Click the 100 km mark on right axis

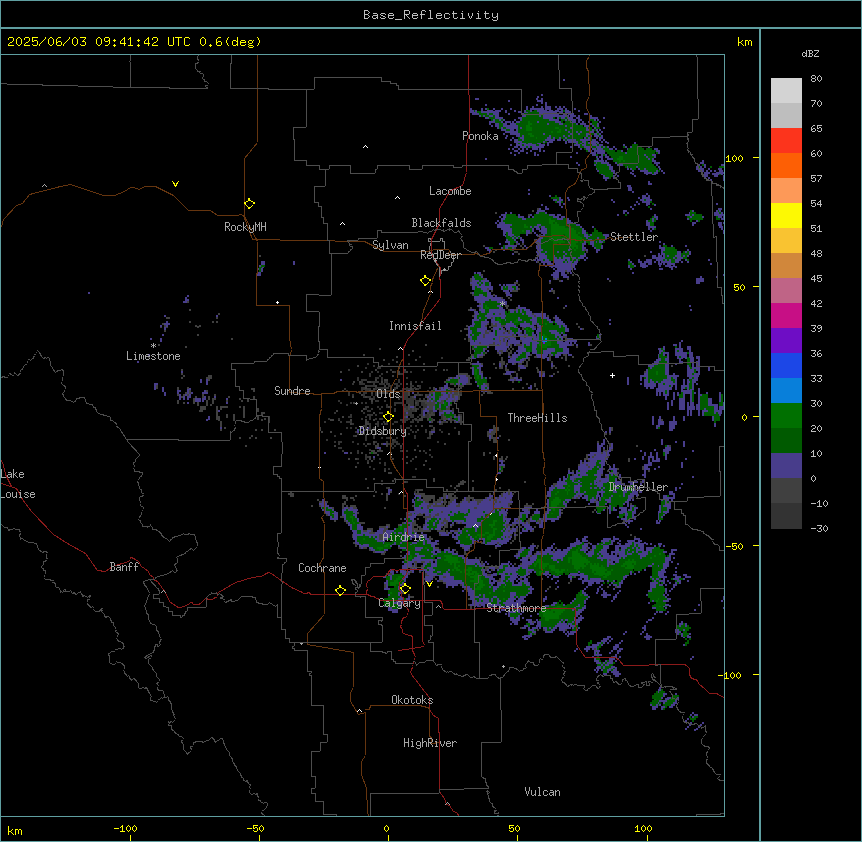click(734, 158)
